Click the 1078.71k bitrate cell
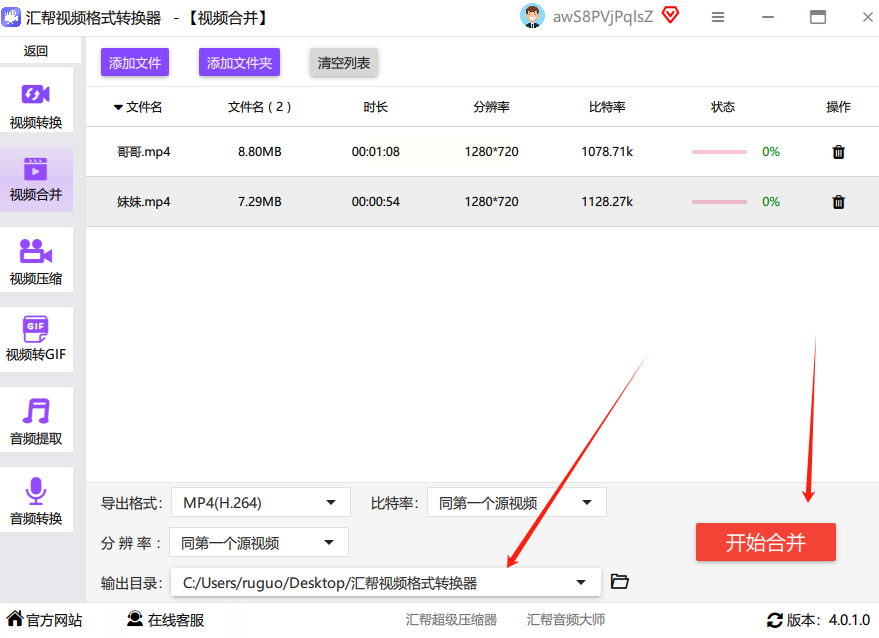 pyautogui.click(x=607, y=152)
